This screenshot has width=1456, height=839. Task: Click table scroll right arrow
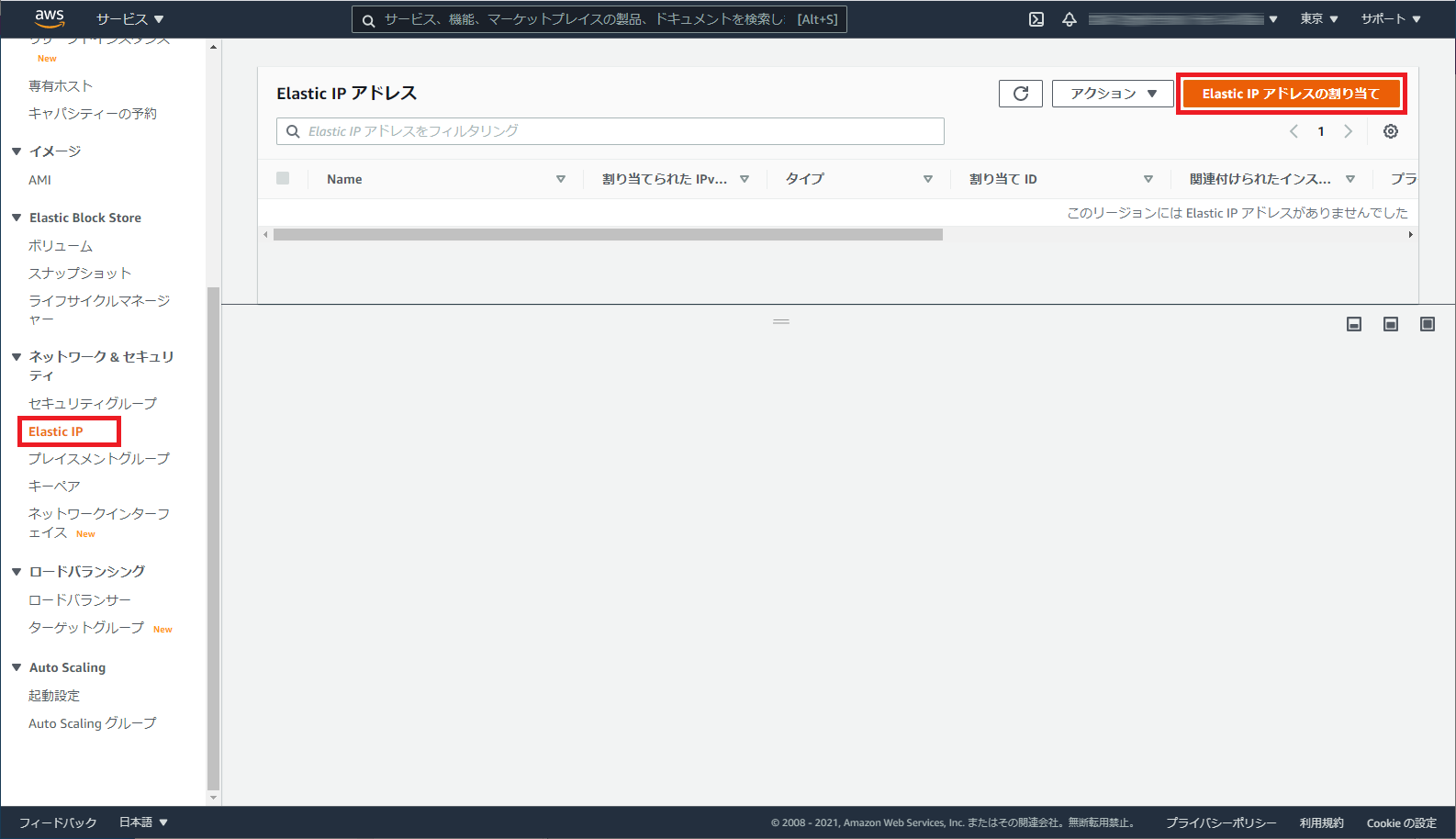point(1410,235)
